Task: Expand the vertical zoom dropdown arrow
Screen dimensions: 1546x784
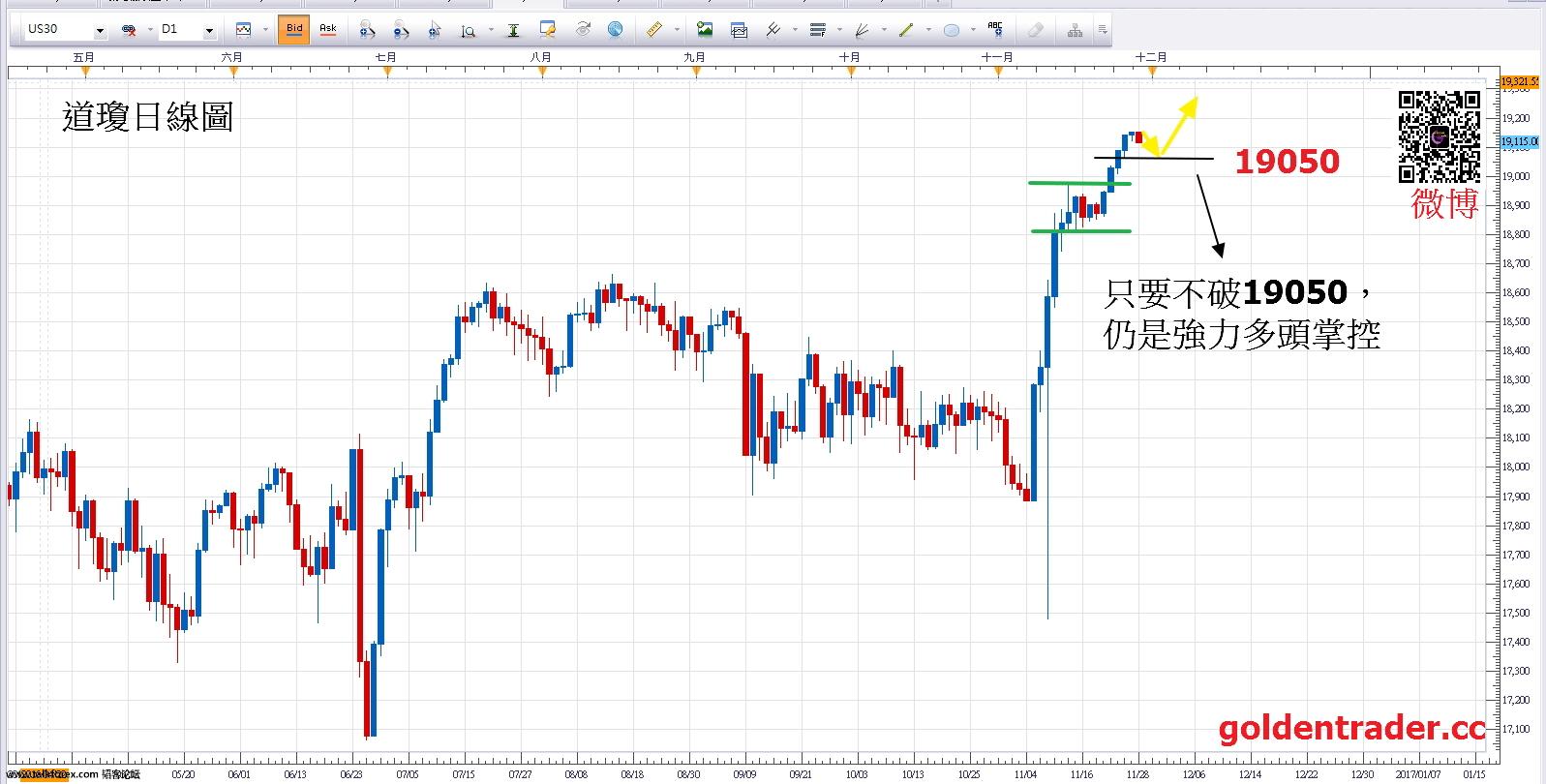Action: 490,31
